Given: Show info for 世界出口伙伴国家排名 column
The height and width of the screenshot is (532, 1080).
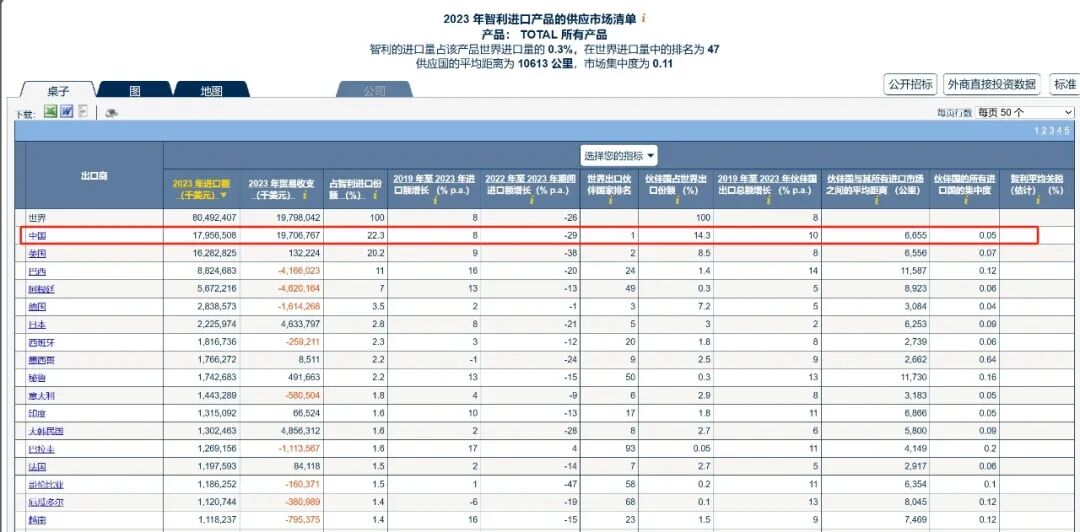Looking at the screenshot, I should coord(610,200).
